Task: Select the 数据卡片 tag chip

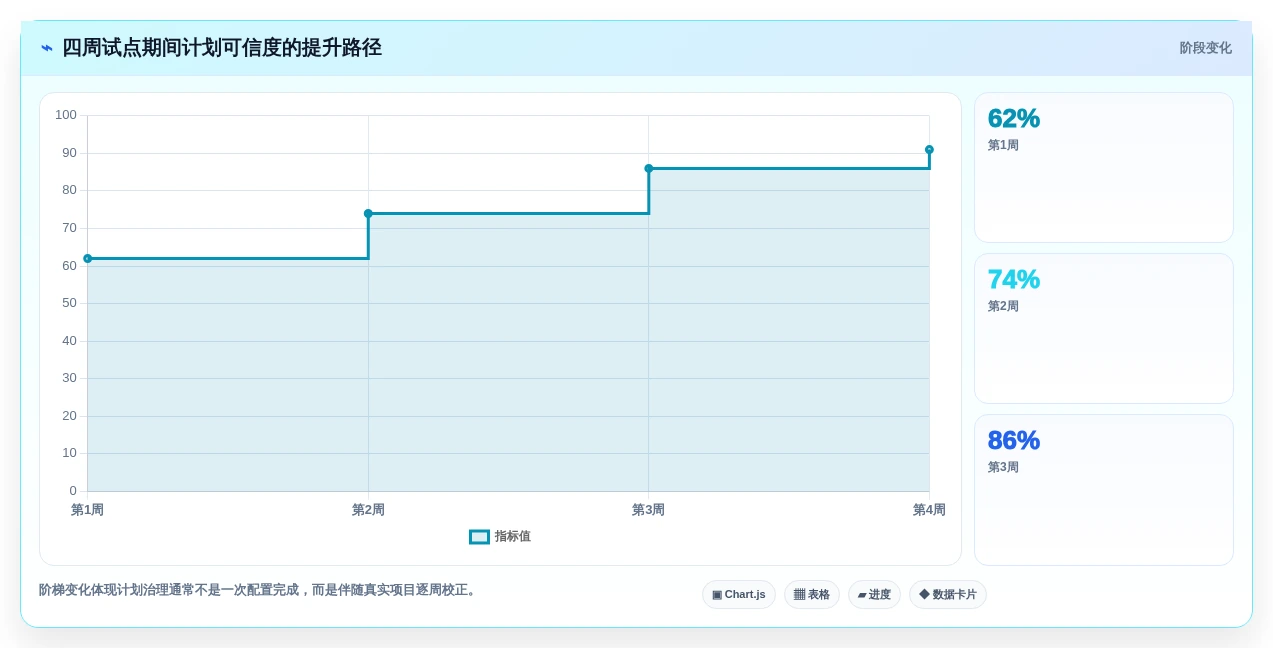Action: (948, 595)
